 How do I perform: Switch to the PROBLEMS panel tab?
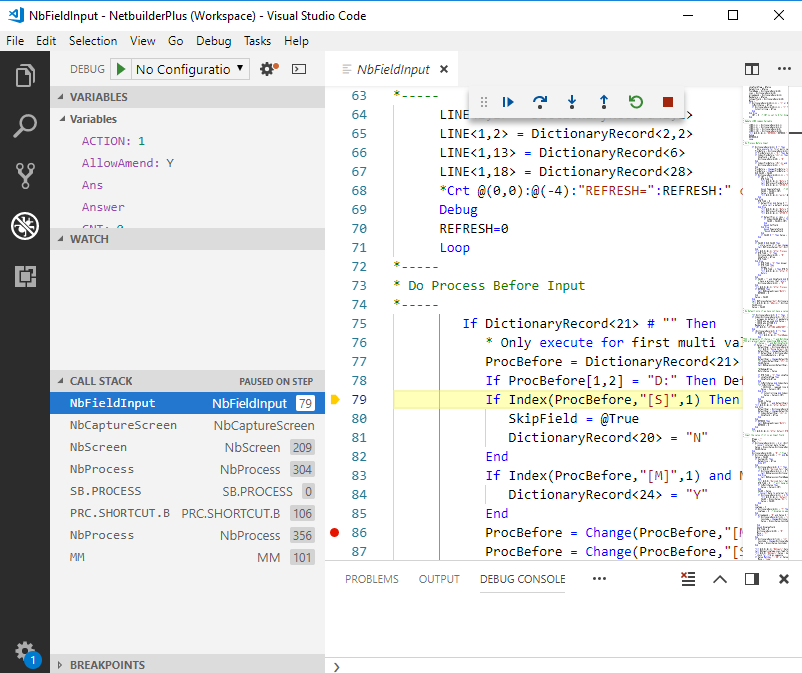372,579
